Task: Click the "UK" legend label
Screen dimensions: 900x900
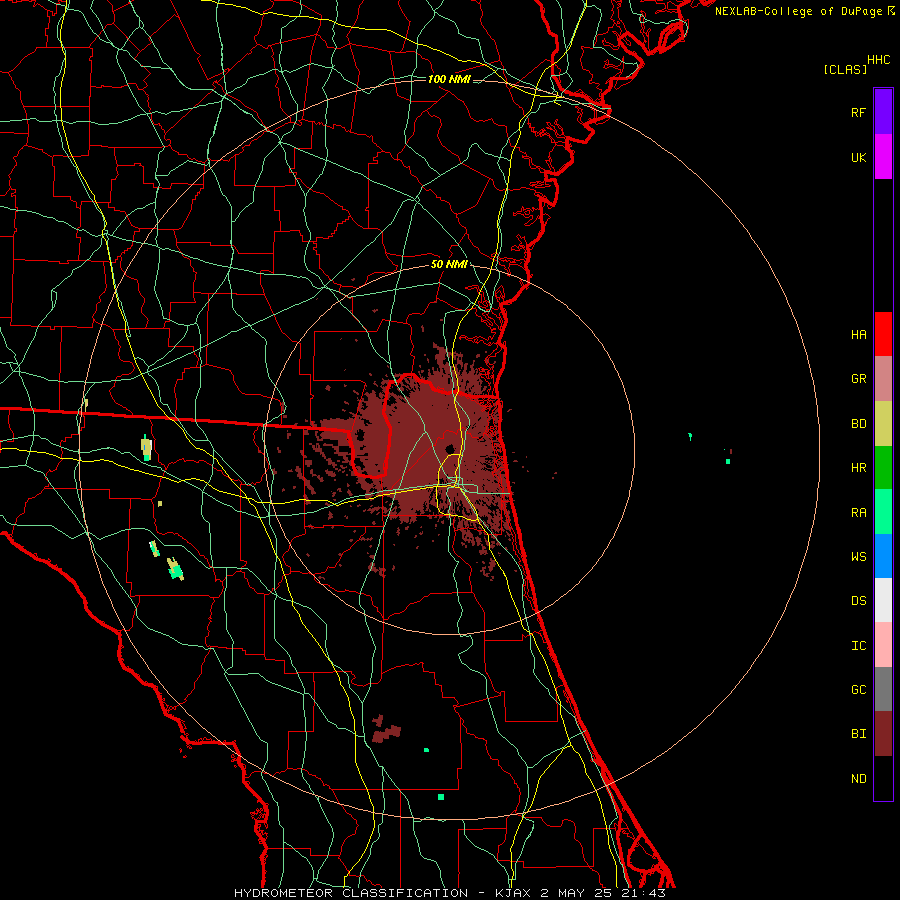Action: point(858,157)
